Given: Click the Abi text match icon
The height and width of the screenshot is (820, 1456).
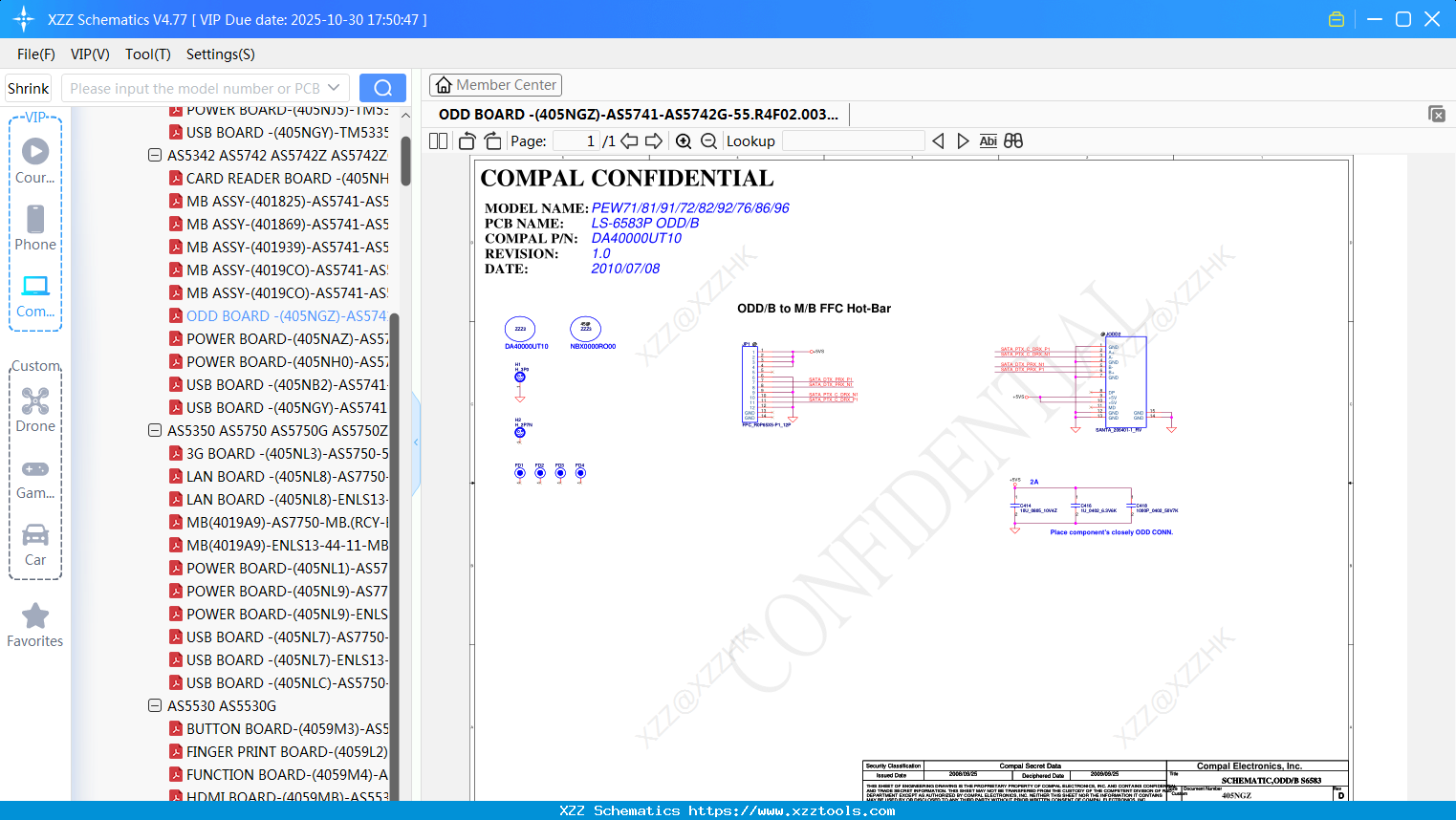Looking at the screenshot, I should click(988, 141).
